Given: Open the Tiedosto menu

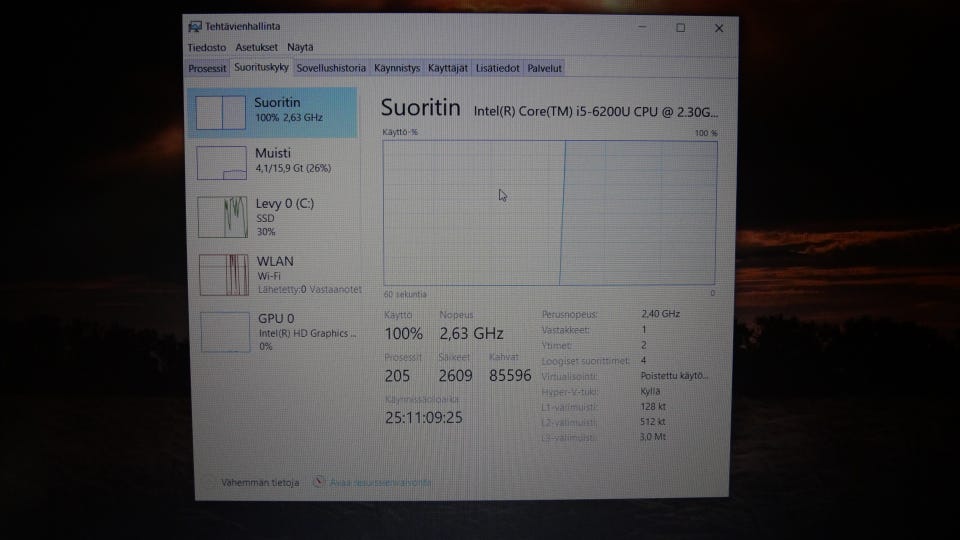Looking at the screenshot, I should [206, 47].
